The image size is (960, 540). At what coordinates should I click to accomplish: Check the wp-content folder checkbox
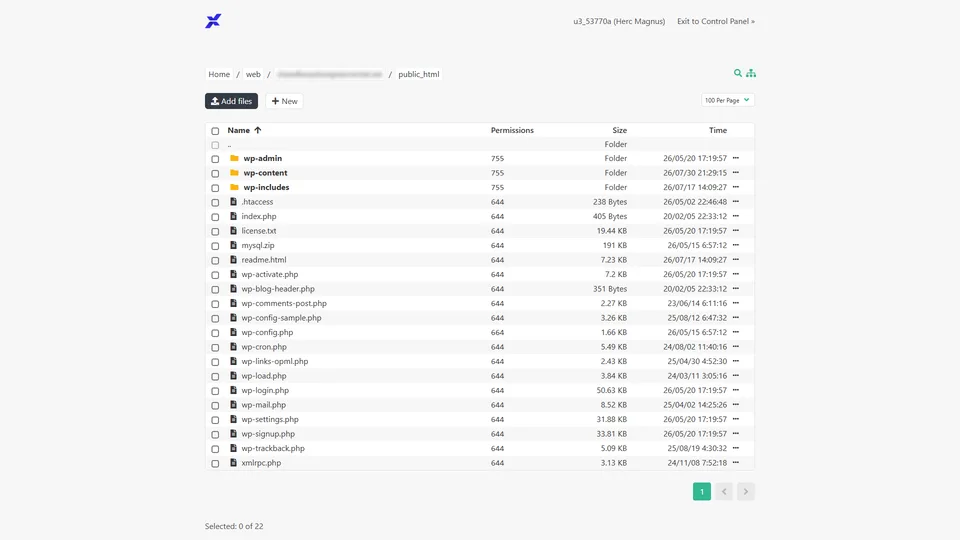[215, 173]
